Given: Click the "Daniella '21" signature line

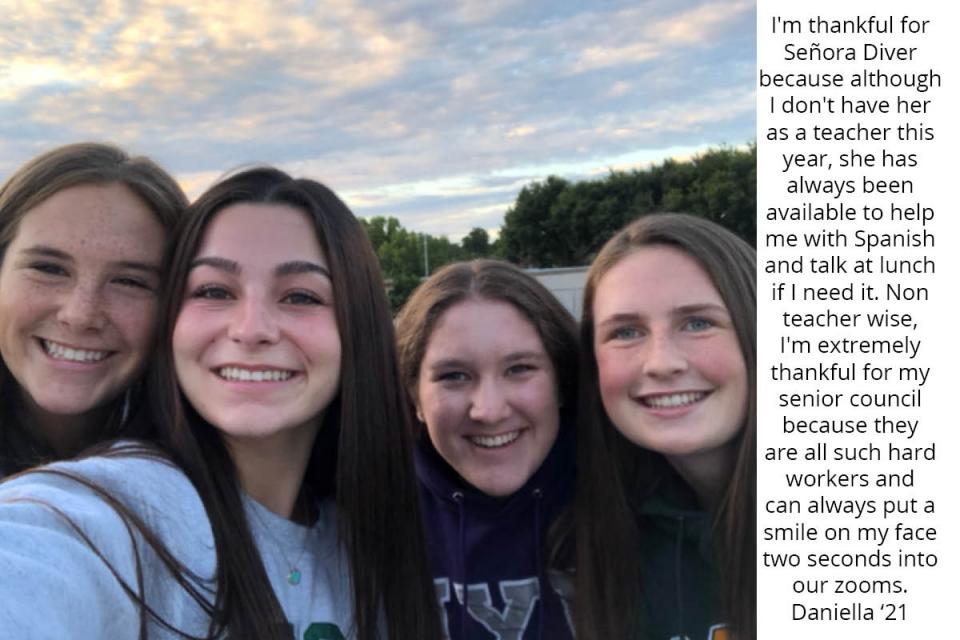Looking at the screenshot, I should [x=849, y=612].
